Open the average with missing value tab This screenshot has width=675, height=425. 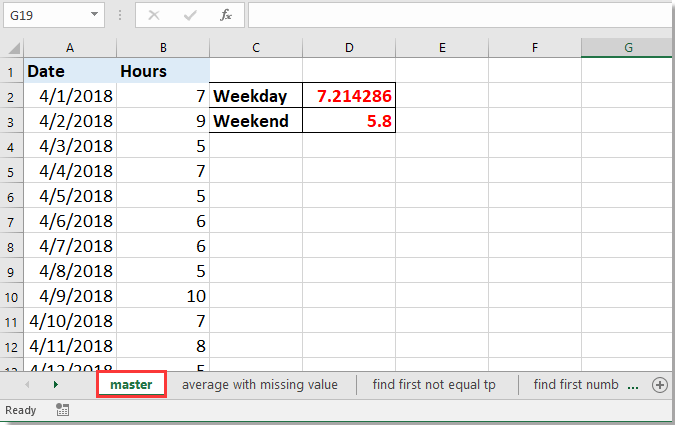click(260, 385)
